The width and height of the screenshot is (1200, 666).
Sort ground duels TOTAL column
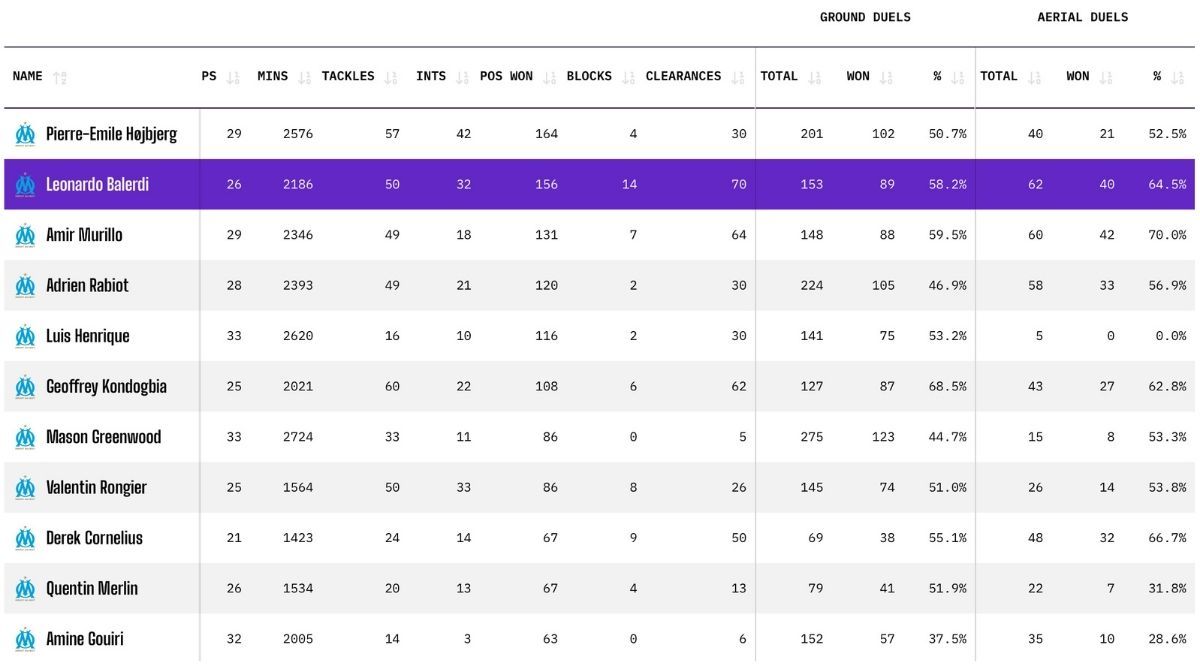point(814,77)
